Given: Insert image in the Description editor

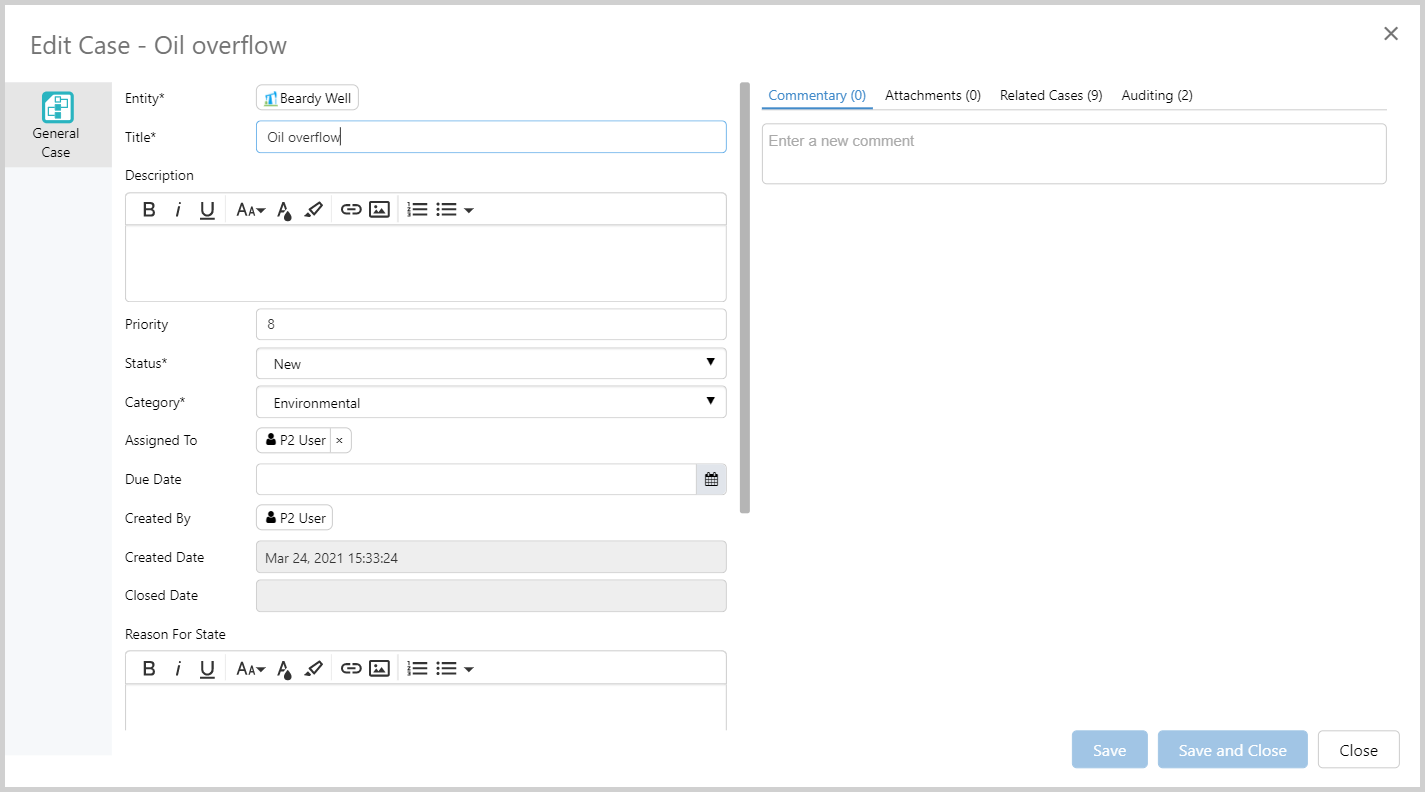Looking at the screenshot, I should 379,209.
